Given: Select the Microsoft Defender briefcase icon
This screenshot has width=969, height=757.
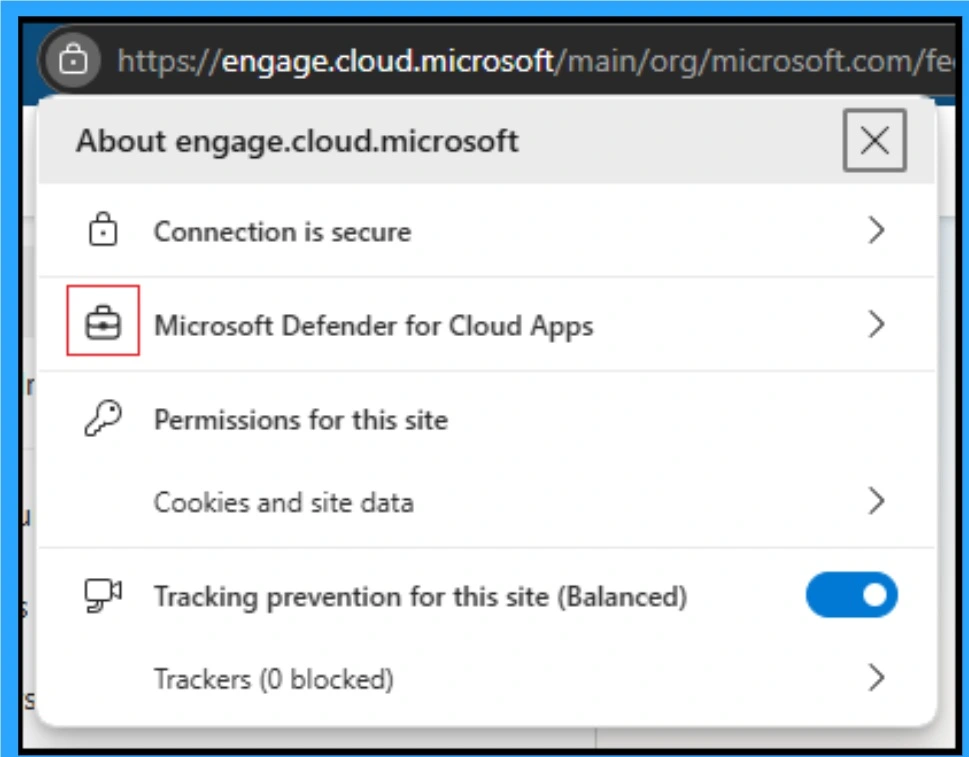Looking at the screenshot, I should [106, 323].
